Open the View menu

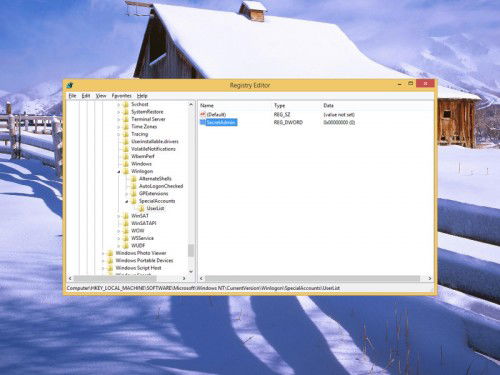101,96
